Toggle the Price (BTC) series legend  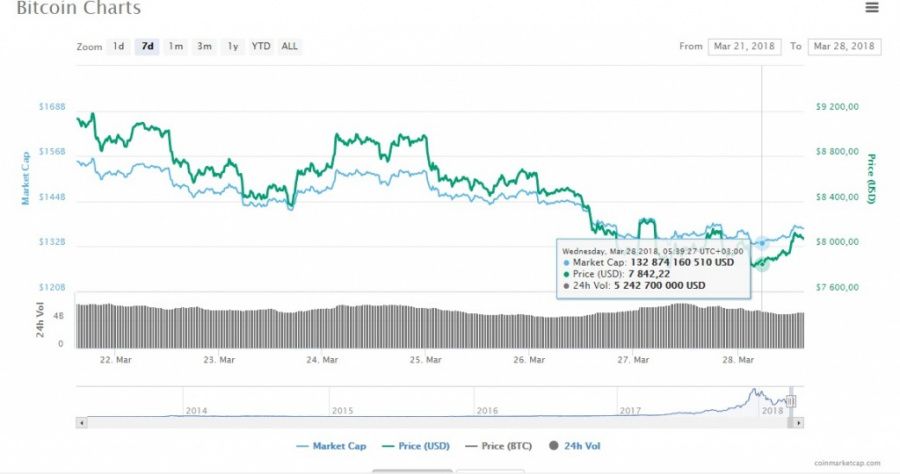(x=498, y=446)
